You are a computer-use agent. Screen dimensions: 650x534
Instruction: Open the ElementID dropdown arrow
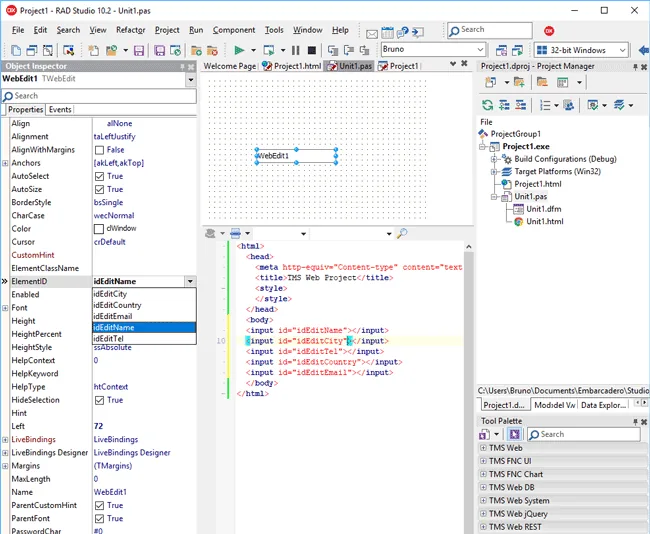pyautogui.click(x=190, y=282)
